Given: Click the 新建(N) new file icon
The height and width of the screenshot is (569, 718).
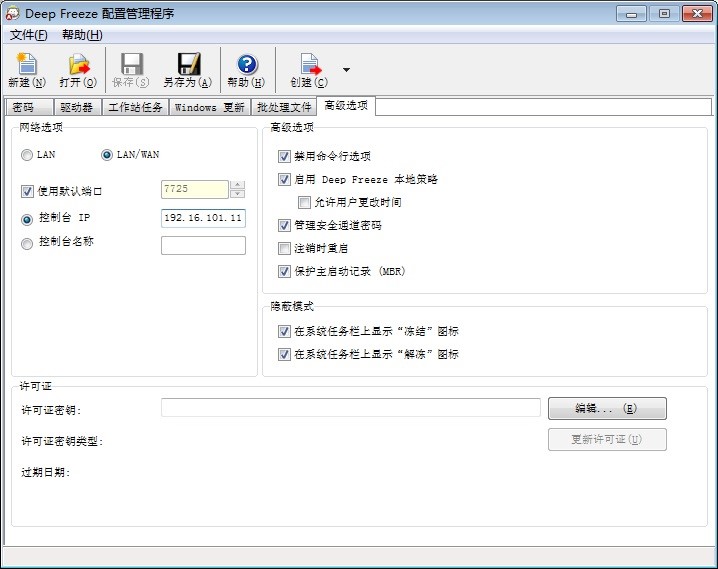Looking at the screenshot, I should (x=27, y=64).
